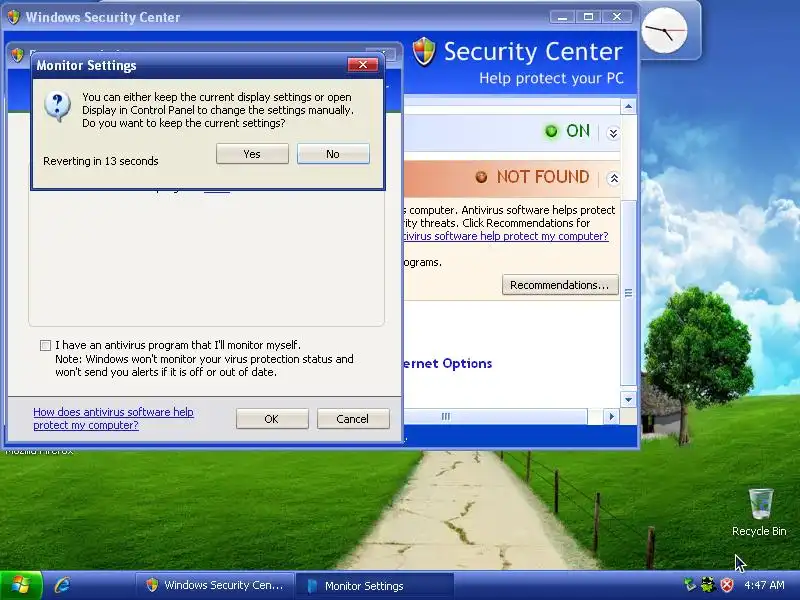The image size is (800, 600).
Task: Click Cancel in antivirus recommendation dialog
Action: tap(353, 419)
